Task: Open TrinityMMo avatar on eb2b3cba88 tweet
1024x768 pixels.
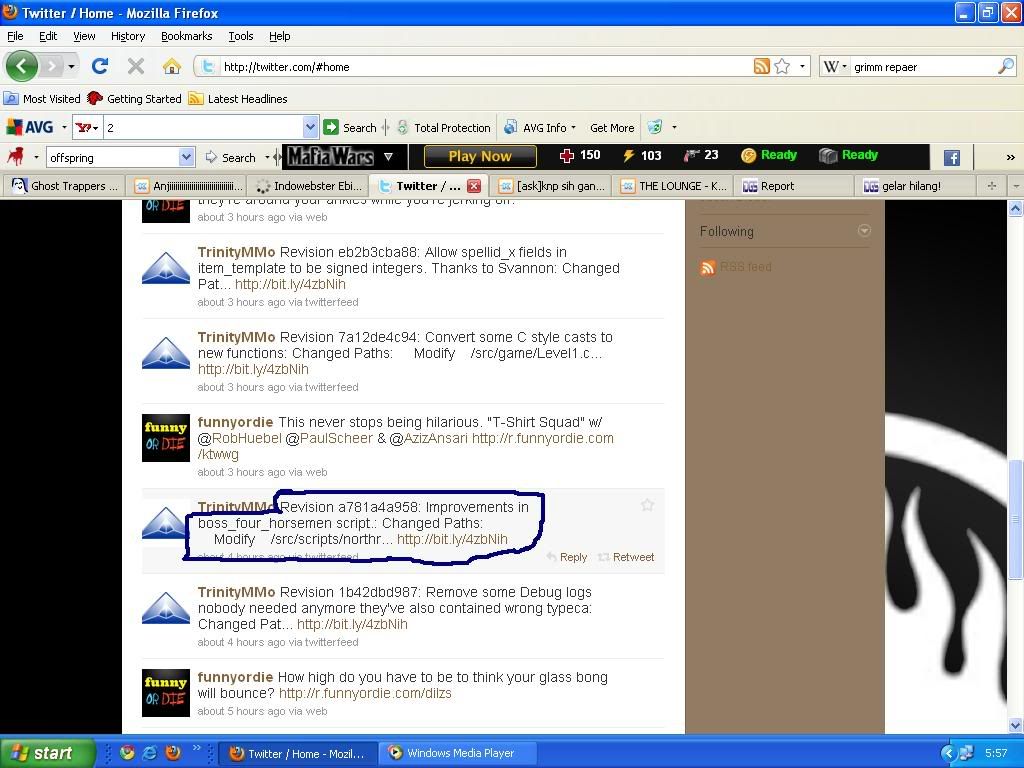Action: pos(166,268)
